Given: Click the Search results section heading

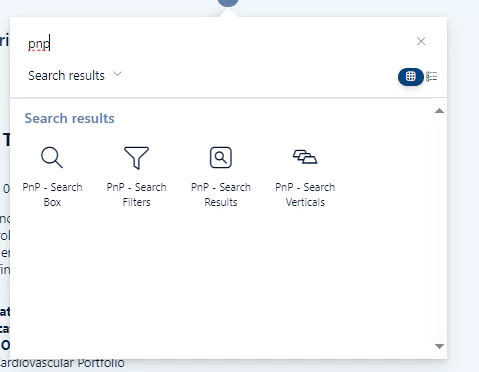Looking at the screenshot, I should tap(69, 118).
